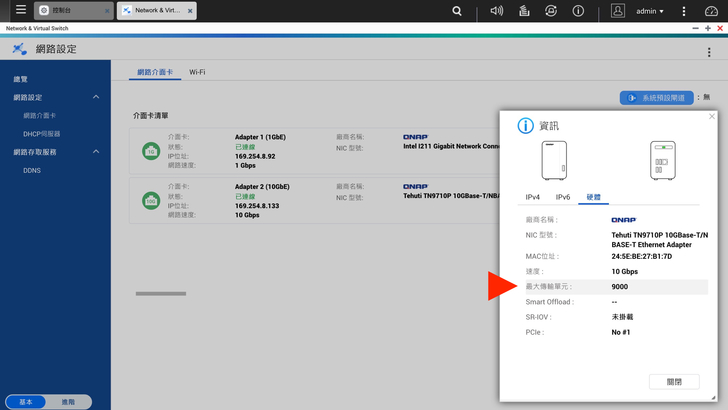
Task: Open external devices sync icon
Action: (x=551, y=11)
